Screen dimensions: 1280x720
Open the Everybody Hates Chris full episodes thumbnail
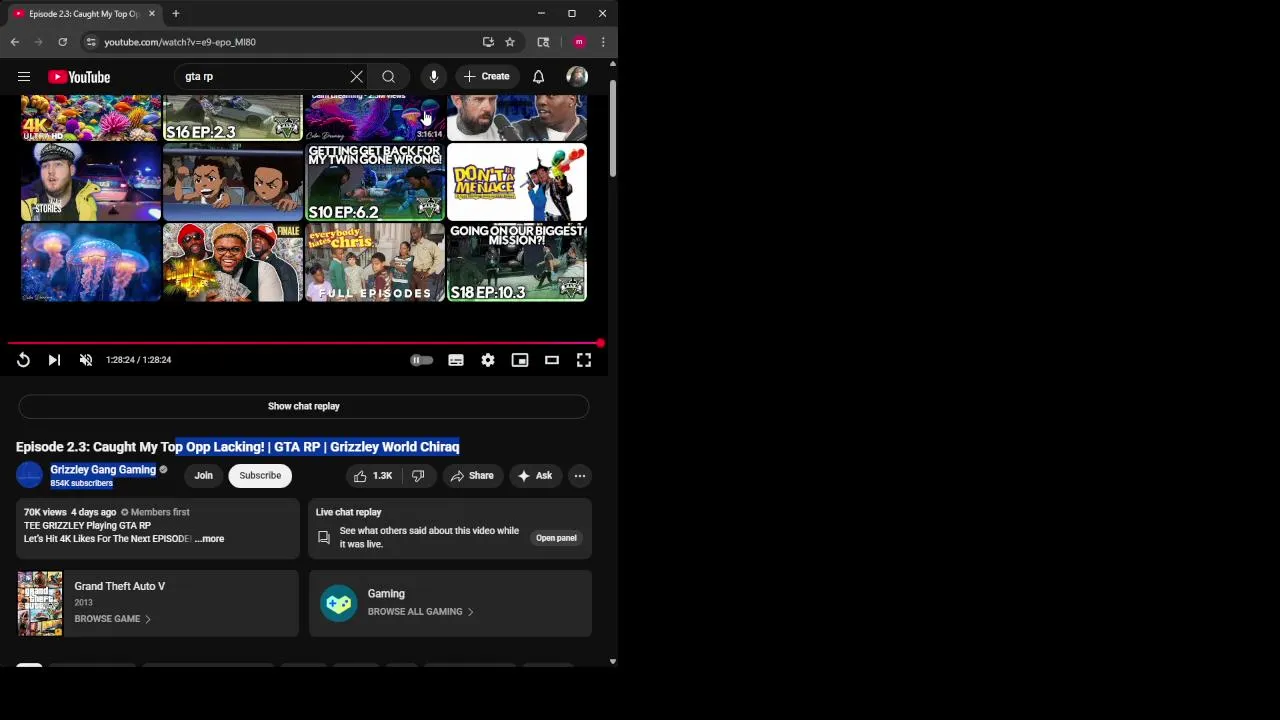[x=375, y=262]
